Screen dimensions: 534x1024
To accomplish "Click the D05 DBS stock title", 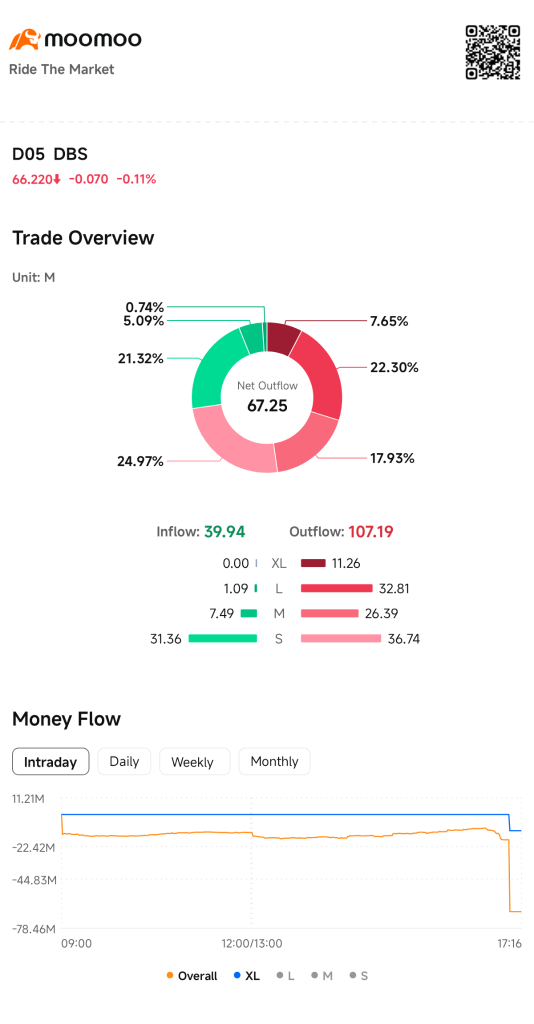I will [50, 154].
